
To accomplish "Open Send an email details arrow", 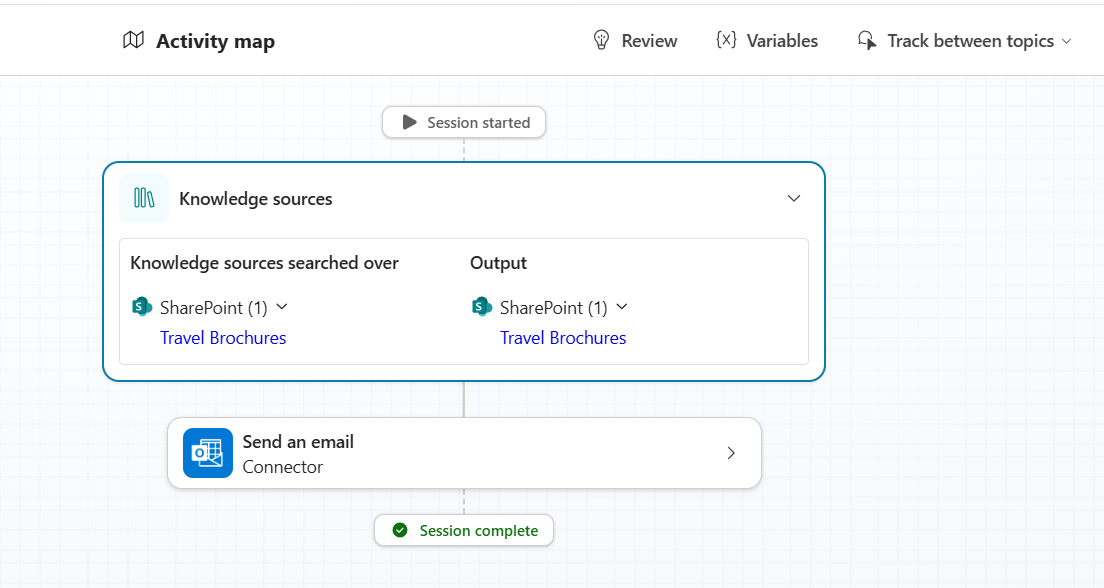I will (x=731, y=453).
